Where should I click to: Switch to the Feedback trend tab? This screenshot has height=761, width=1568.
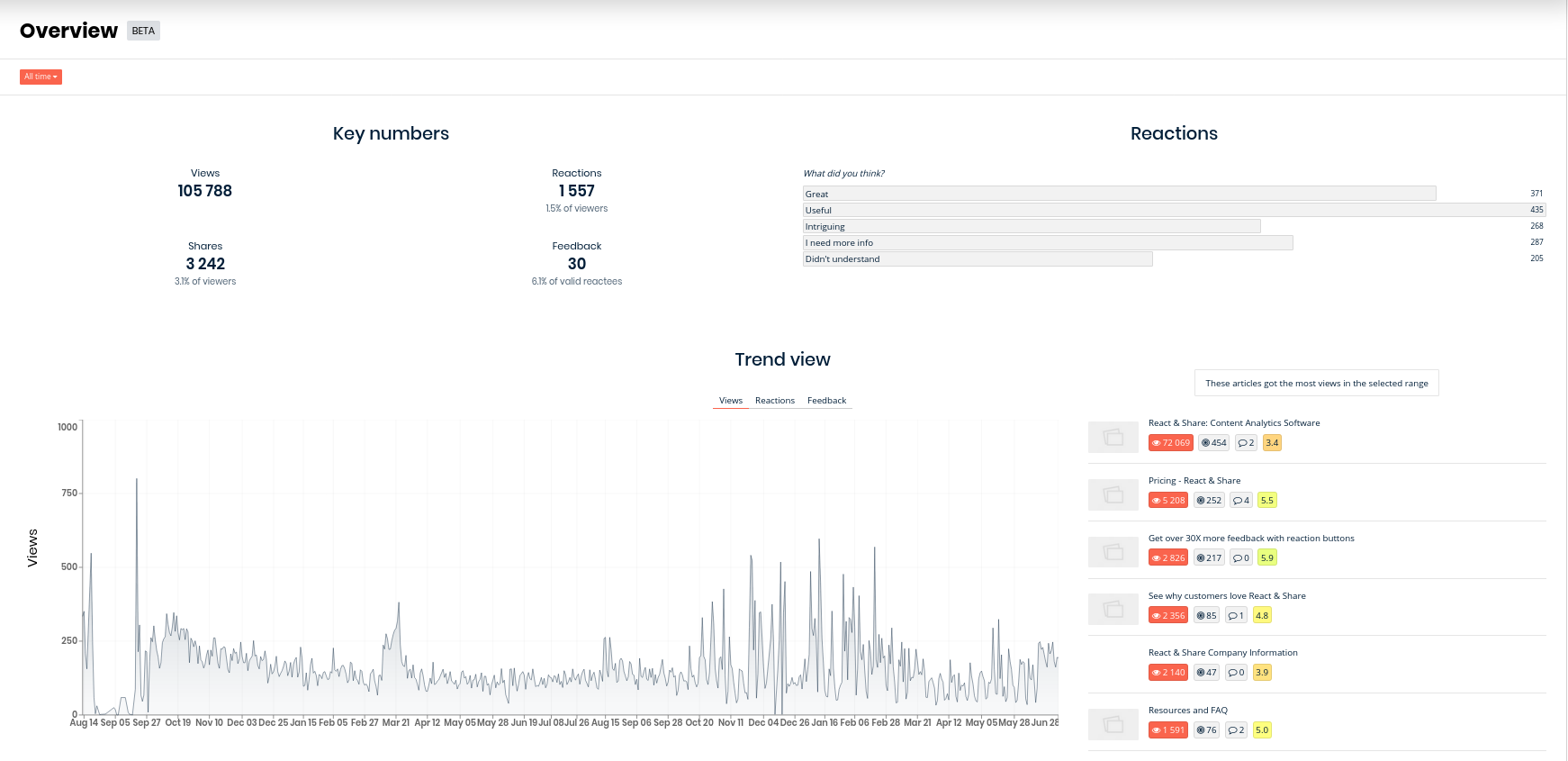[826, 401]
